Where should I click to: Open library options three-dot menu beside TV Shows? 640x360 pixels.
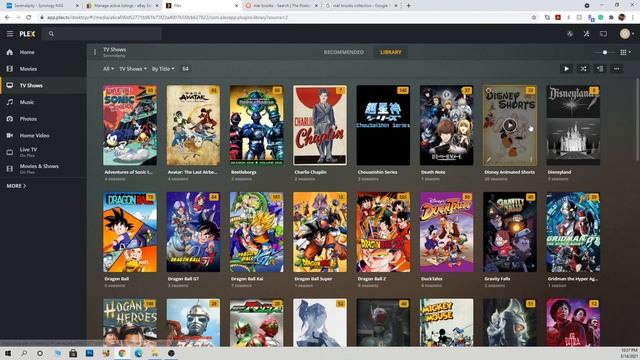pos(95,52)
